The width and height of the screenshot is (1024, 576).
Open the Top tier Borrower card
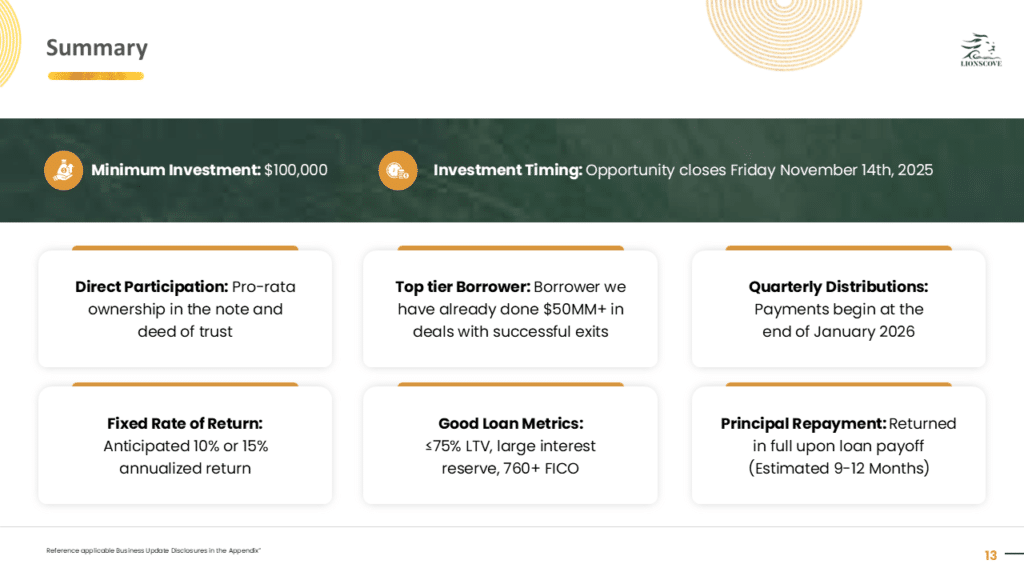tap(510, 309)
